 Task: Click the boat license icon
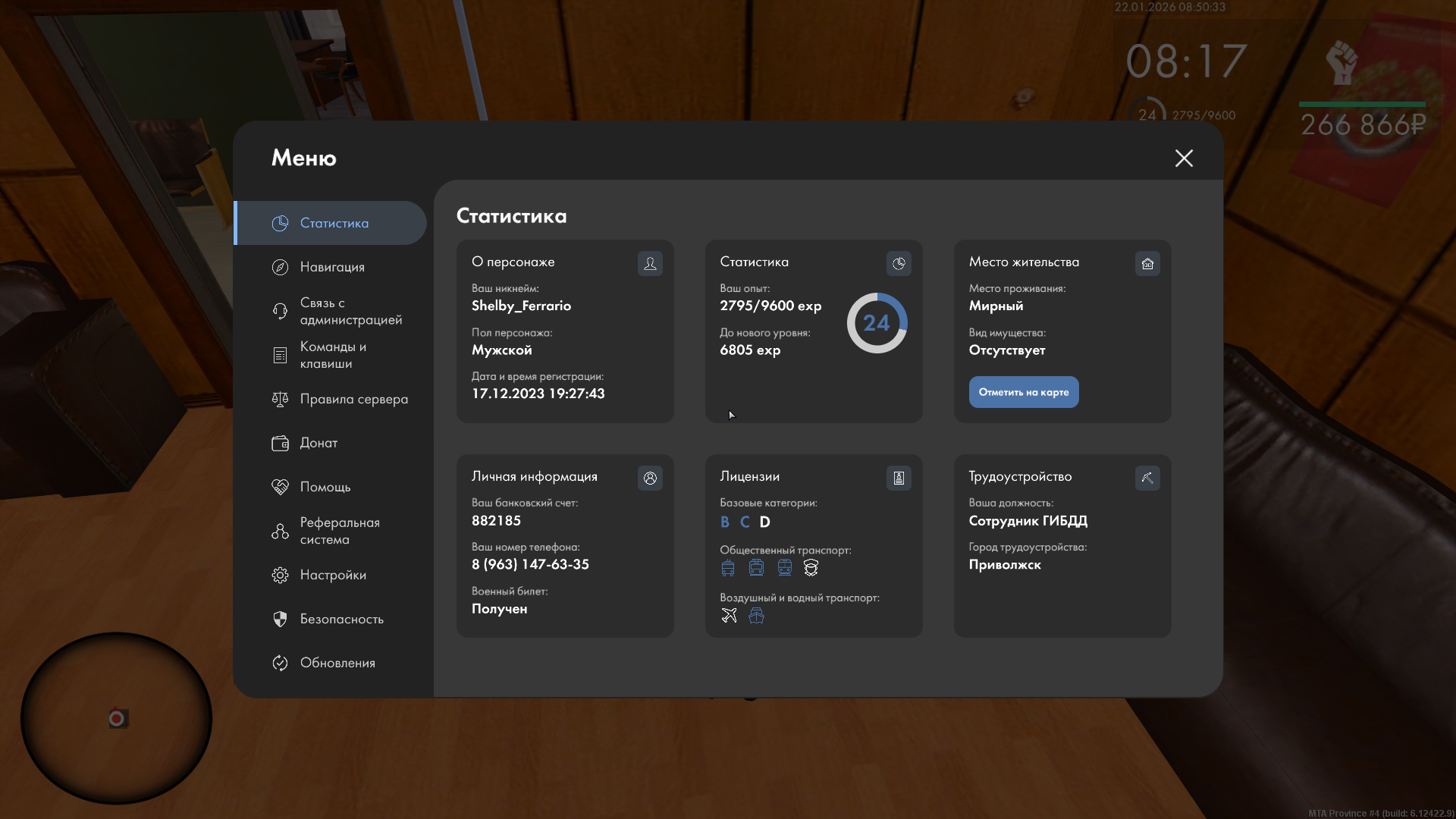756,615
